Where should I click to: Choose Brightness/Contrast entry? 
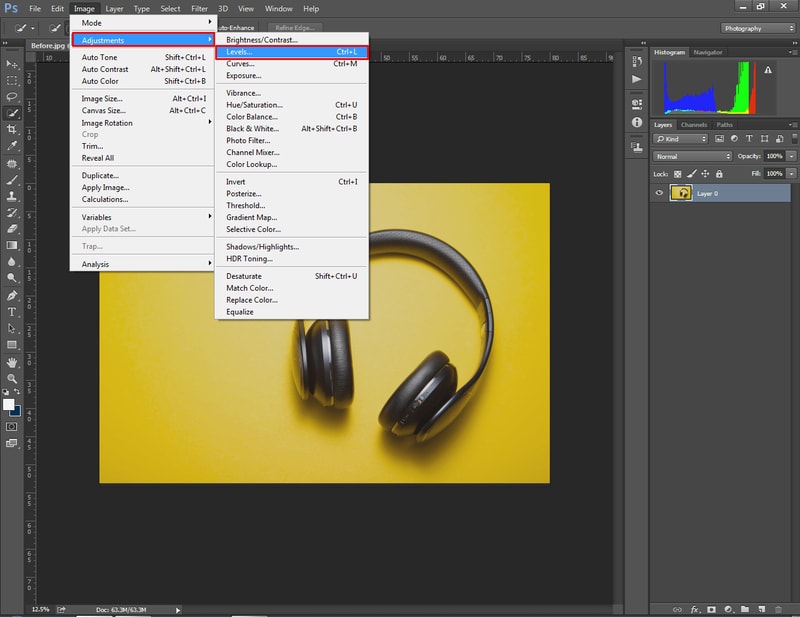click(291, 40)
